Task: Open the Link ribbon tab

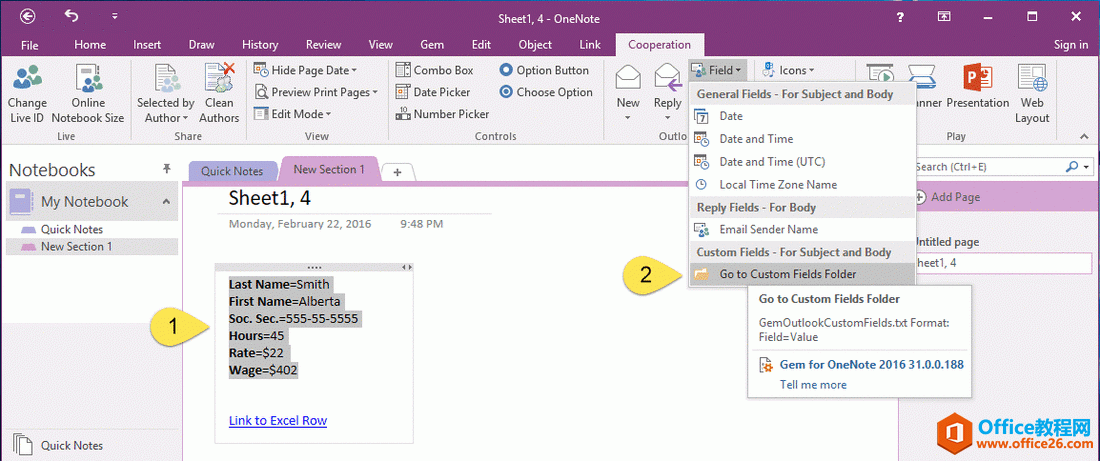Action: tap(590, 45)
